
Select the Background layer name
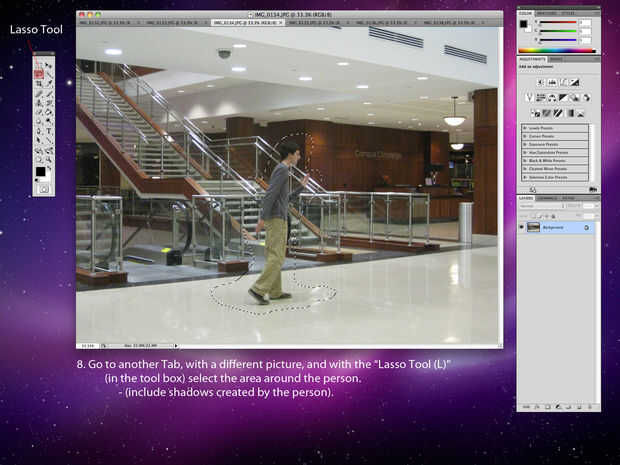(553, 228)
